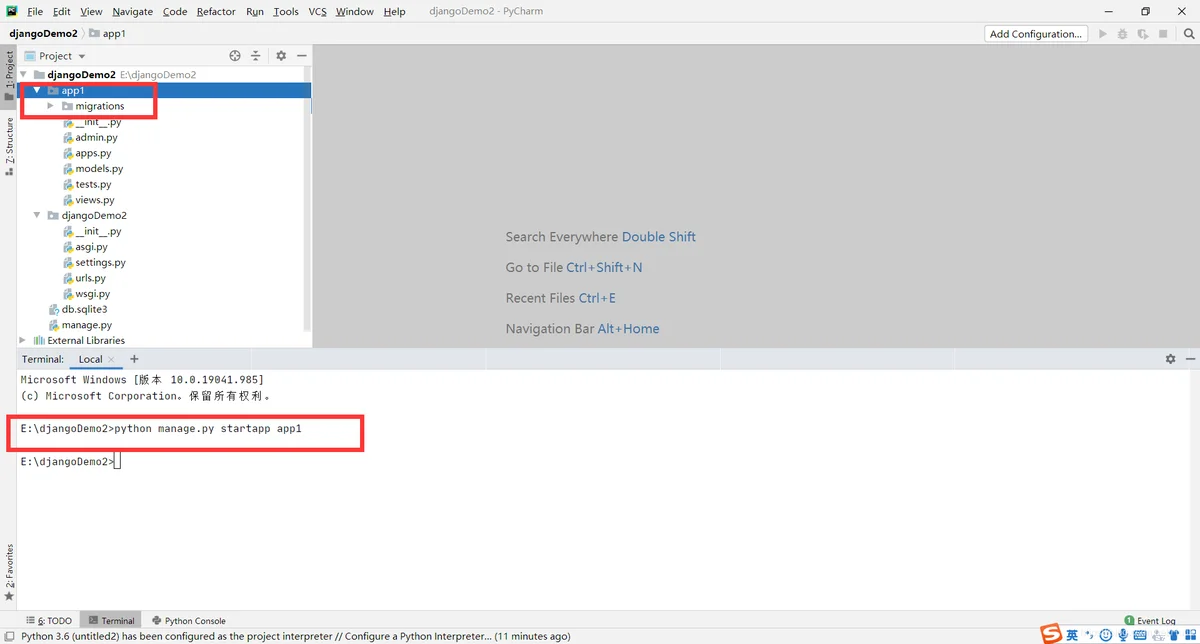Click the Run with Coverage icon
This screenshot has width=1200, height=644.
1143,34
